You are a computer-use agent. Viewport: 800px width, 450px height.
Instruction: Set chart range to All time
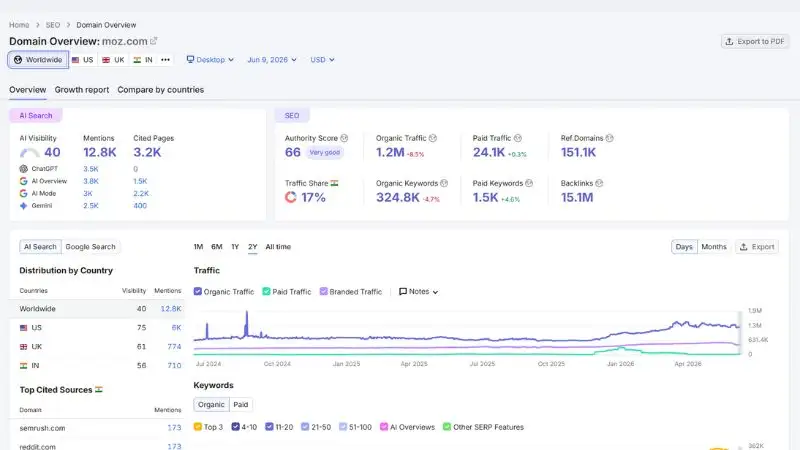278,246
